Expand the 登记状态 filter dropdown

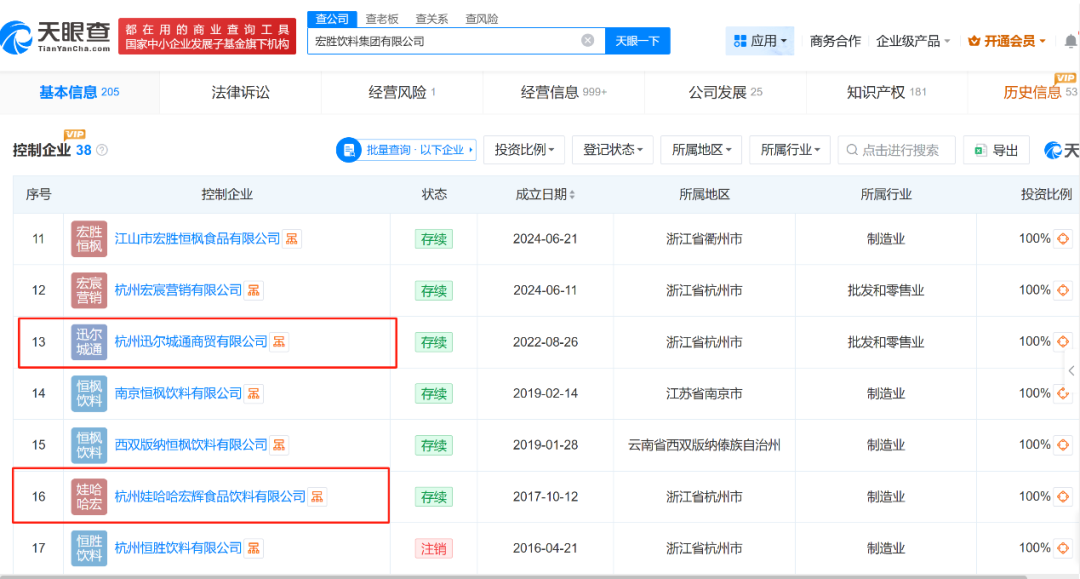pyautogui.click(x=614, y=150)
